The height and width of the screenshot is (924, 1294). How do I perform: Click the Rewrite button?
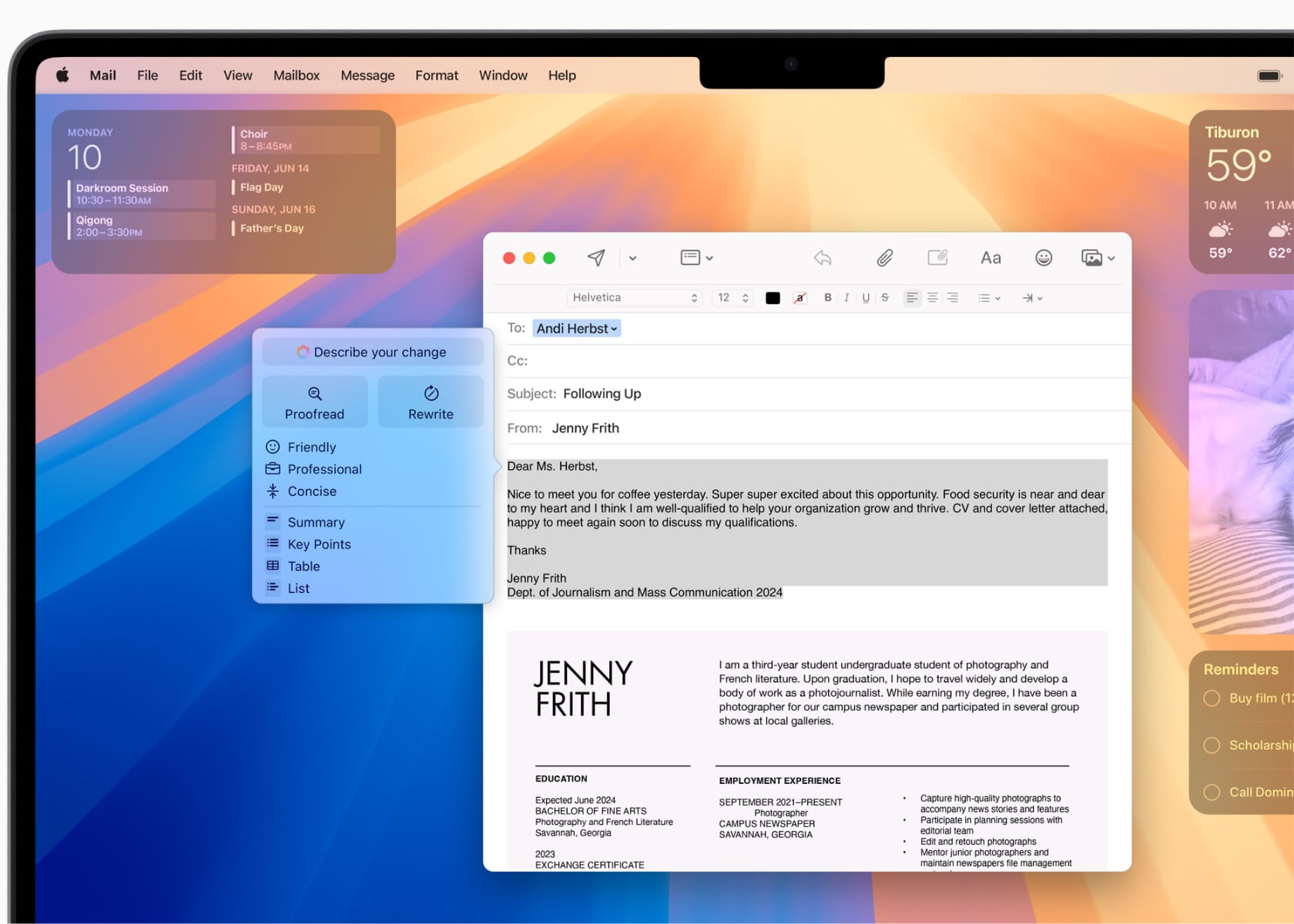coord(431,402)
